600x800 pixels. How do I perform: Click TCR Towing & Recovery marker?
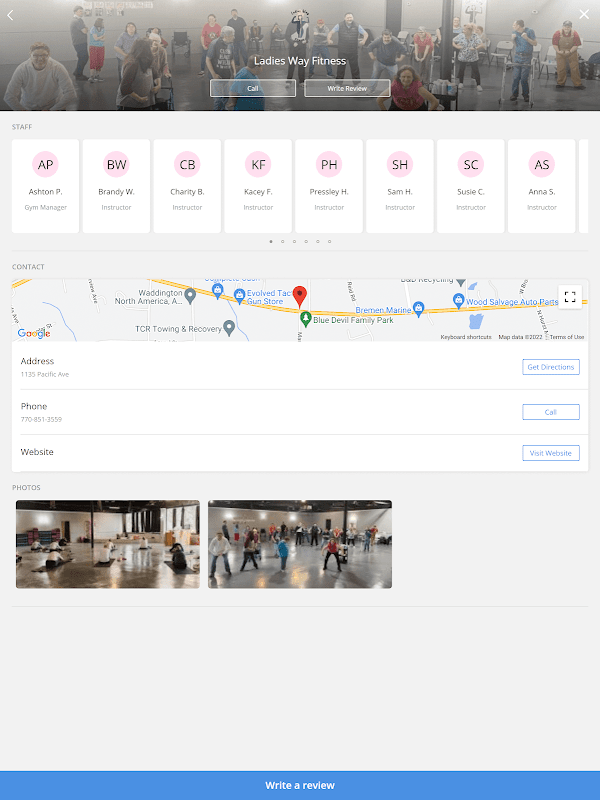pos(229,328)
